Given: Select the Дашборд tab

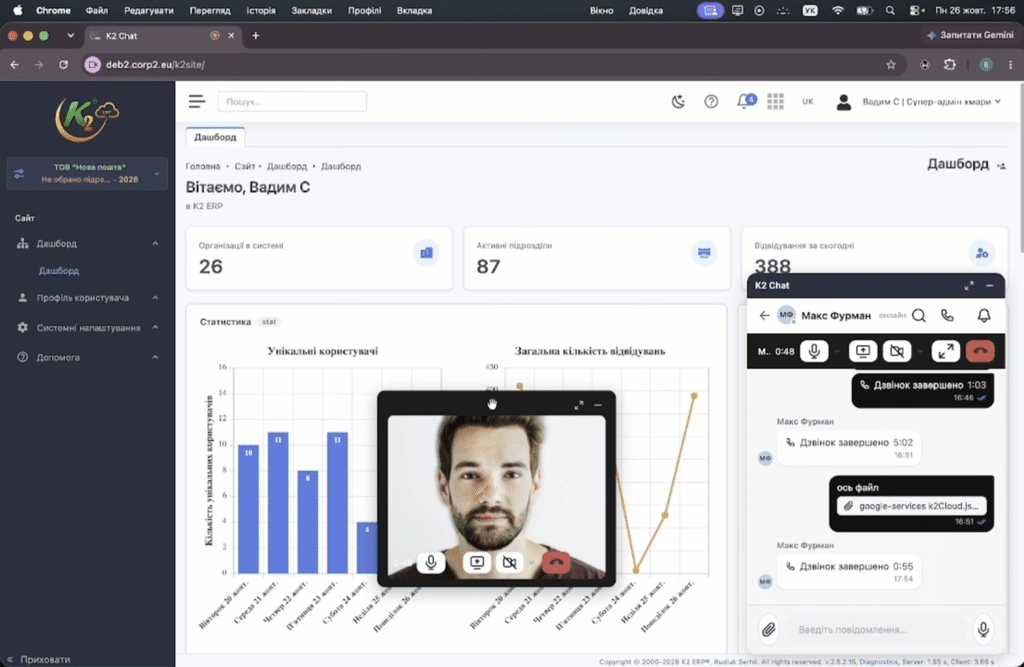Looking at the screenshot, I should (215, 137).
